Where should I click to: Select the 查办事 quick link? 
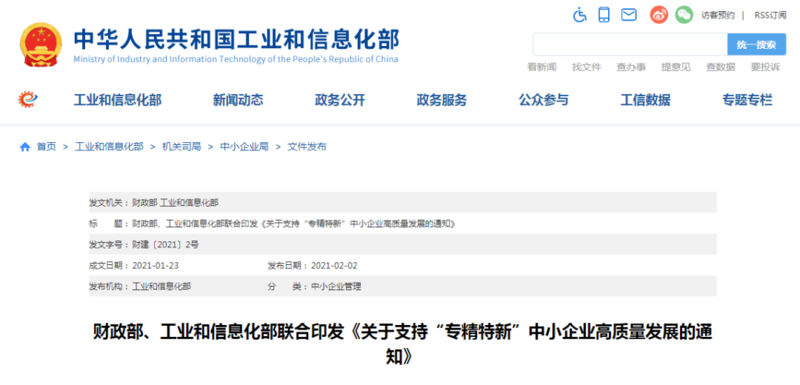(631, 67)
